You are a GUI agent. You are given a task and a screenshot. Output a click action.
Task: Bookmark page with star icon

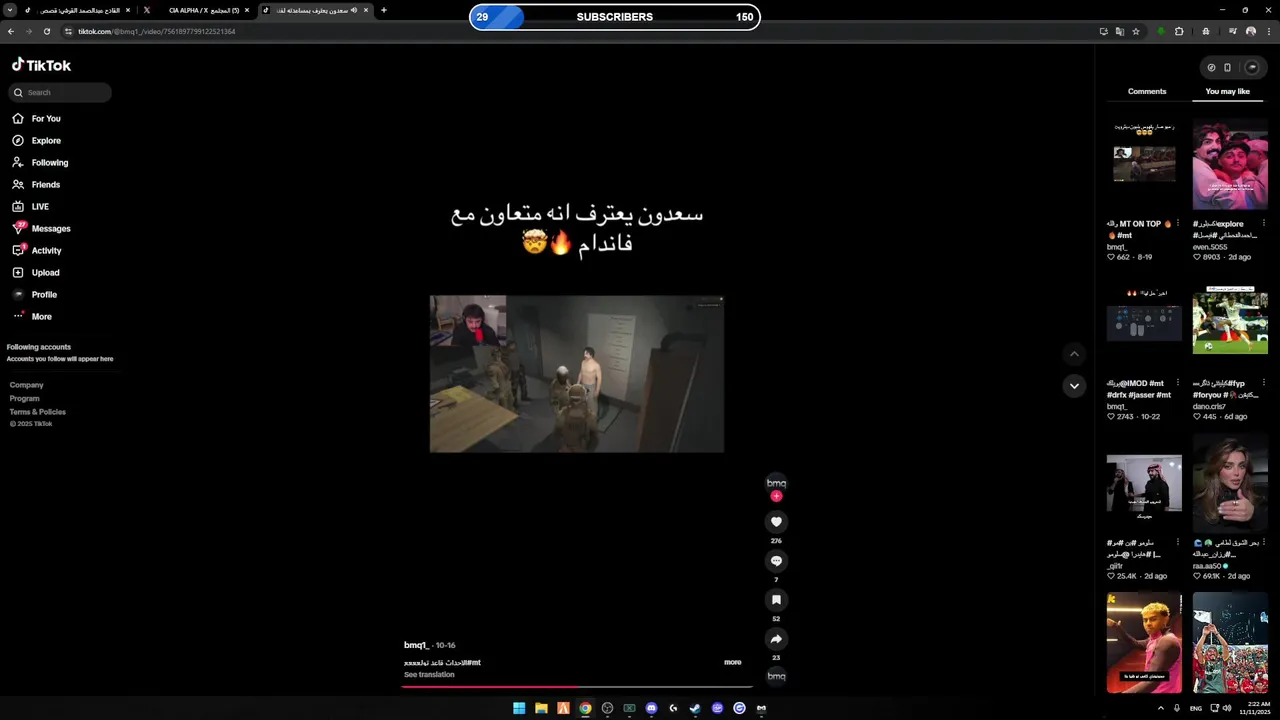[1136, 31]
